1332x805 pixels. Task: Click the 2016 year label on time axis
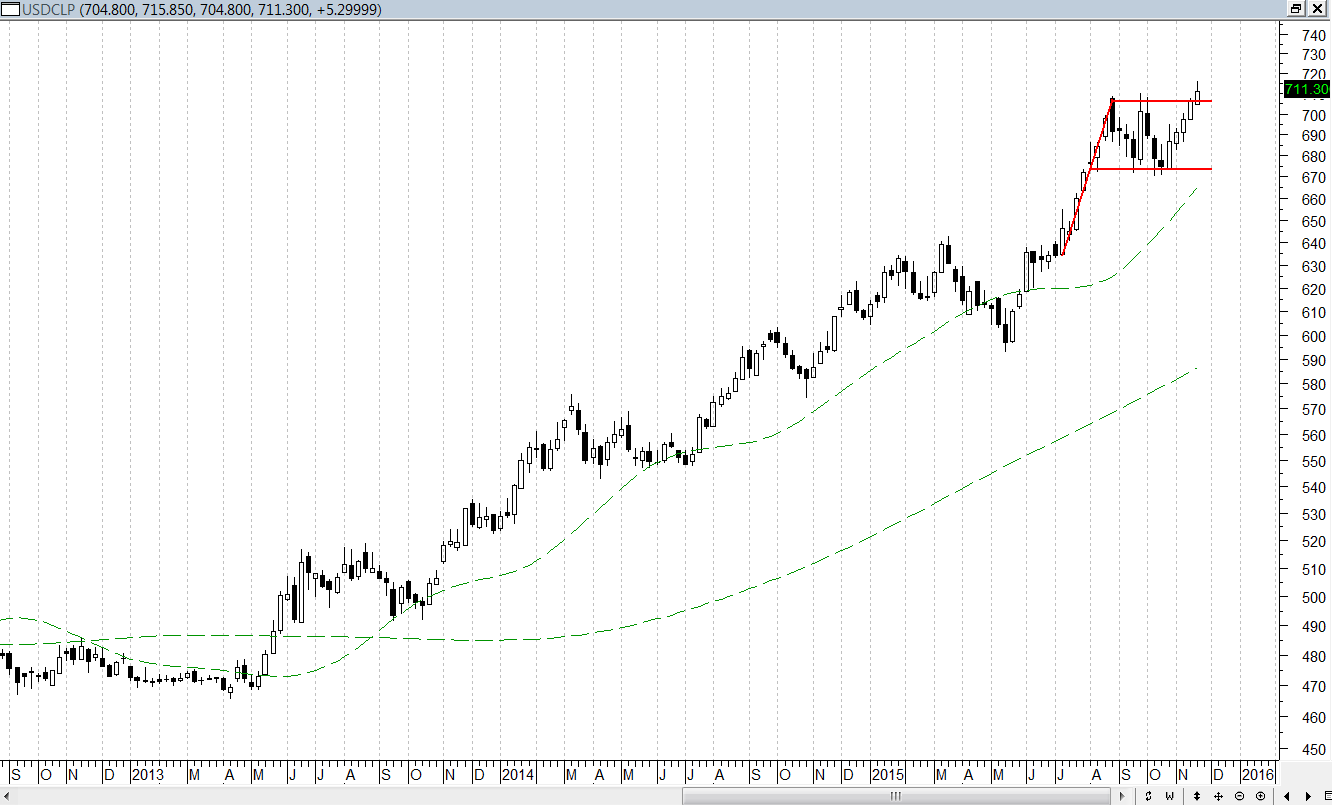pyautogui.click(x=1258, y=774)
